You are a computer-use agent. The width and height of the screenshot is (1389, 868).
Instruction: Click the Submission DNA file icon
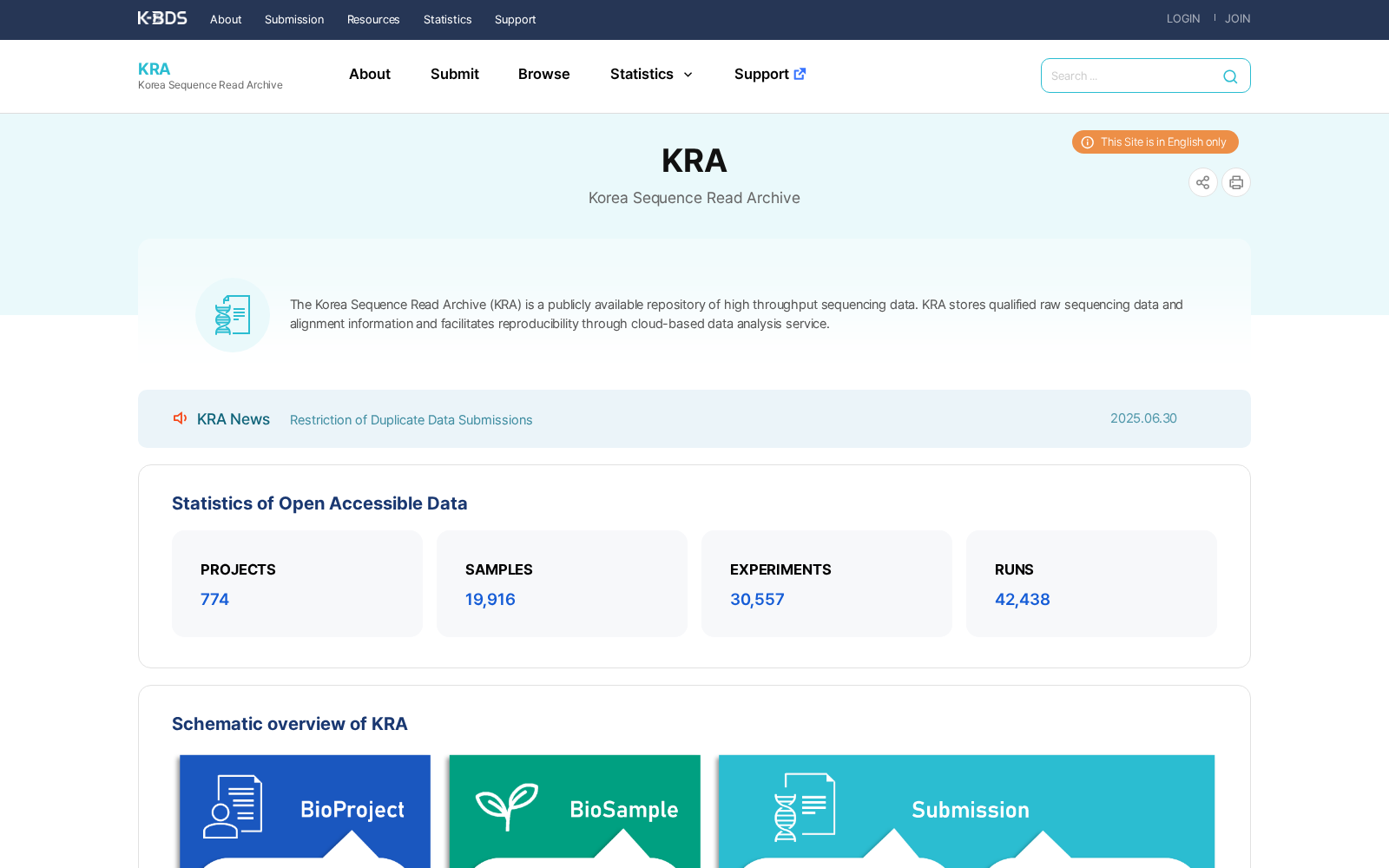tap(804, 807)
